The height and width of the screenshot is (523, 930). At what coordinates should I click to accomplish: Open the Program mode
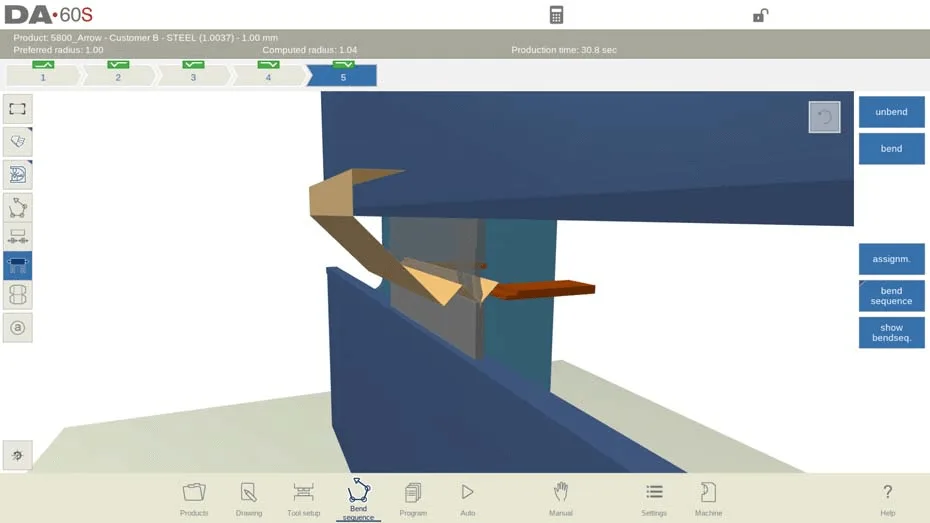click(413, 499)
